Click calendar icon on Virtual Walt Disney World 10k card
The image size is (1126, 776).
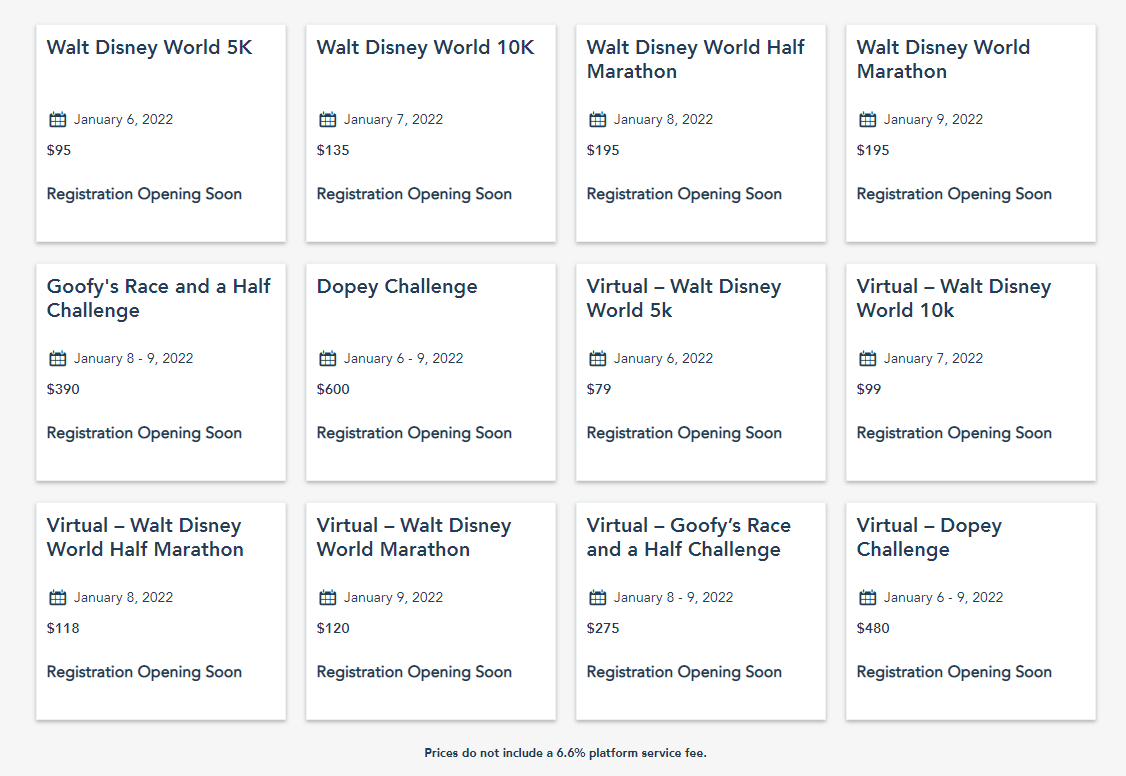pyautogui.click(x=868, y=359)
